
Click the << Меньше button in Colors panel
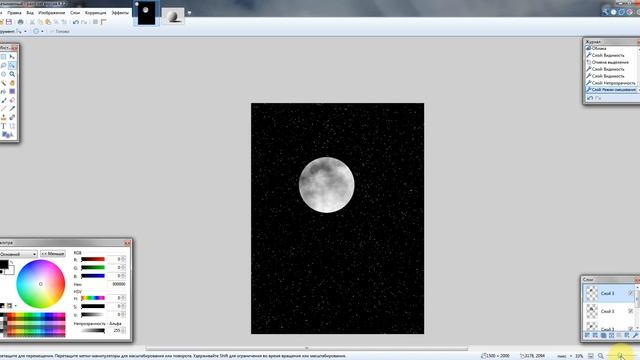click(53, 254)
